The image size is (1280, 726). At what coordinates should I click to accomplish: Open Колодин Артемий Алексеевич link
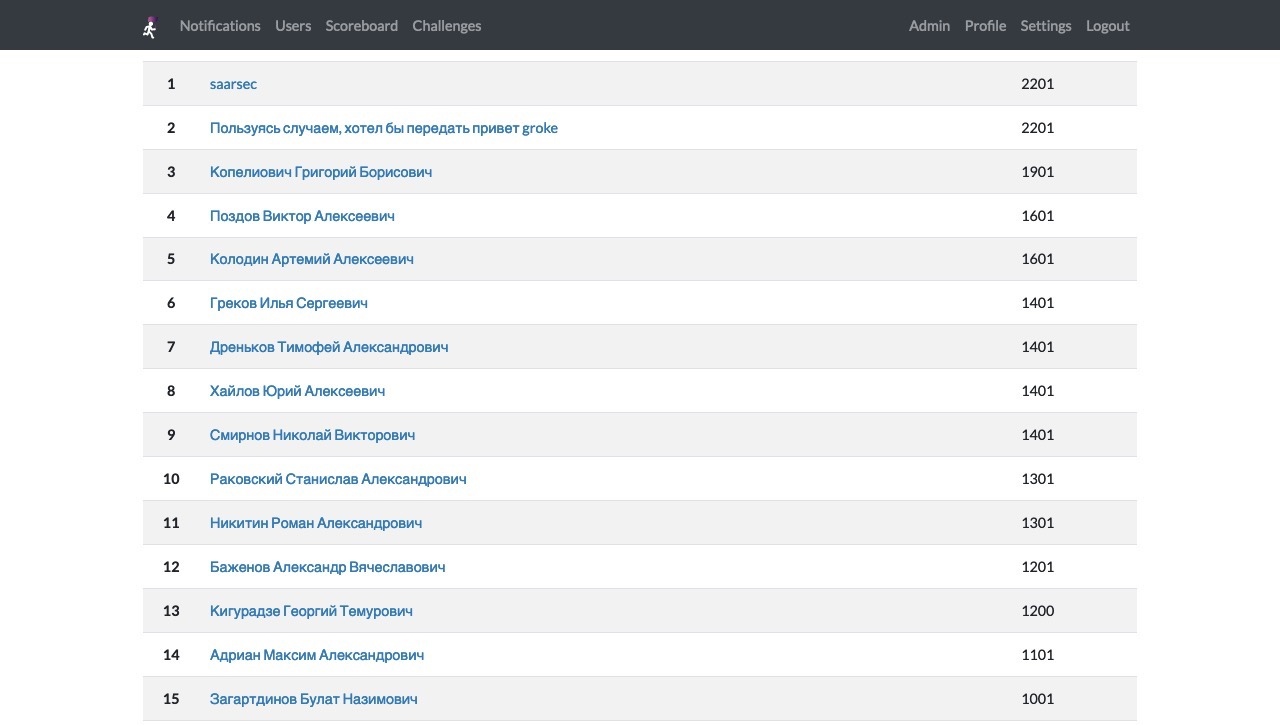coord(312,259)
